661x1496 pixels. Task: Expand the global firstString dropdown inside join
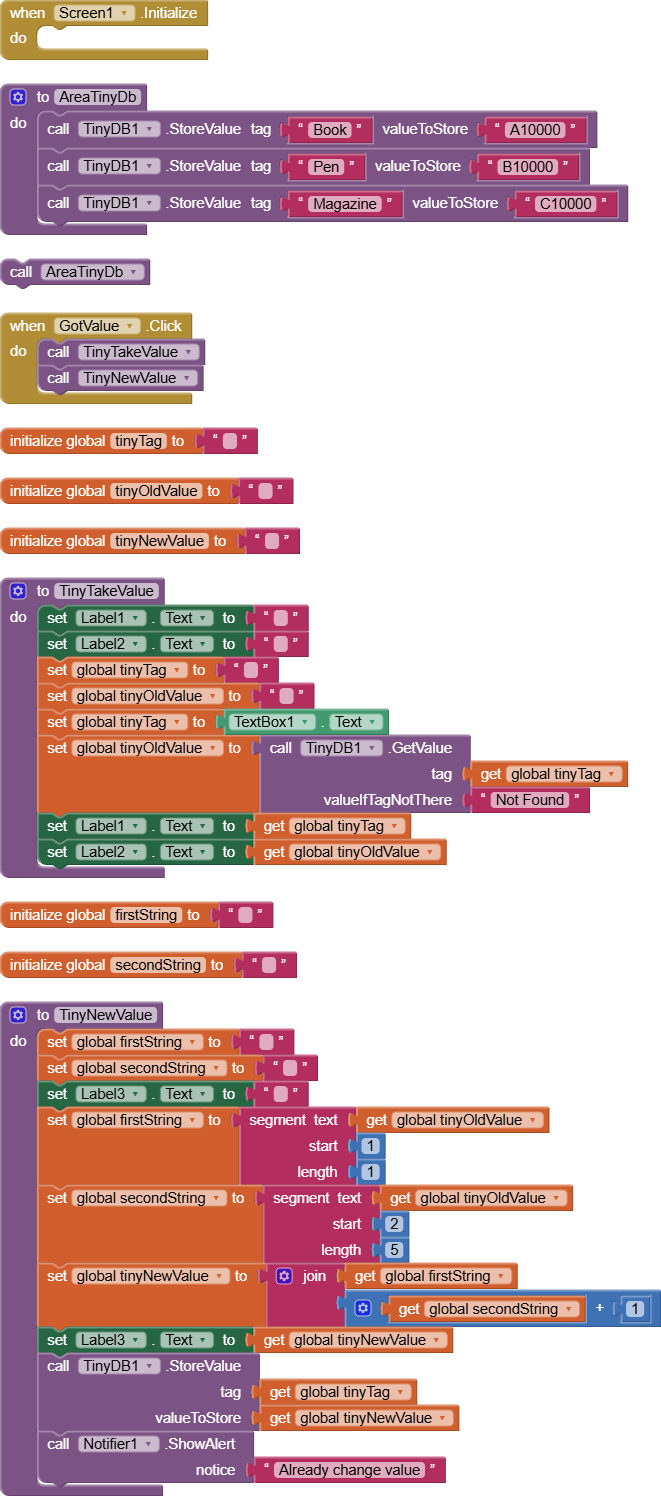click(x=499, y=1276)
